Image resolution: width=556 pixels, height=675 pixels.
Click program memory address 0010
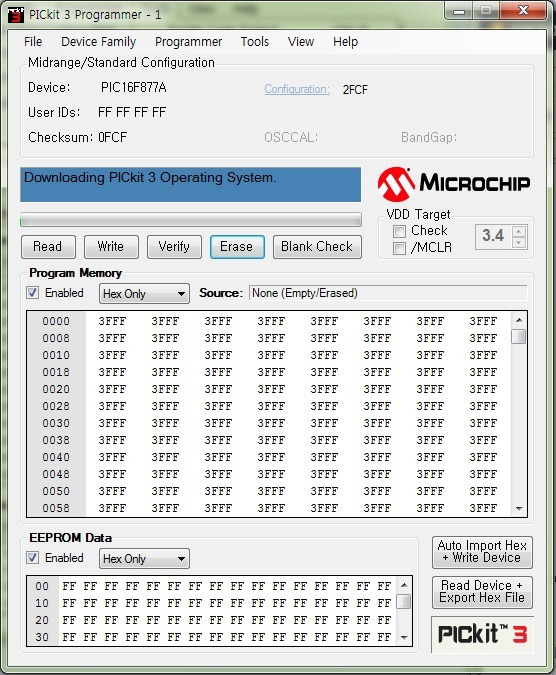tap(56, 355)
